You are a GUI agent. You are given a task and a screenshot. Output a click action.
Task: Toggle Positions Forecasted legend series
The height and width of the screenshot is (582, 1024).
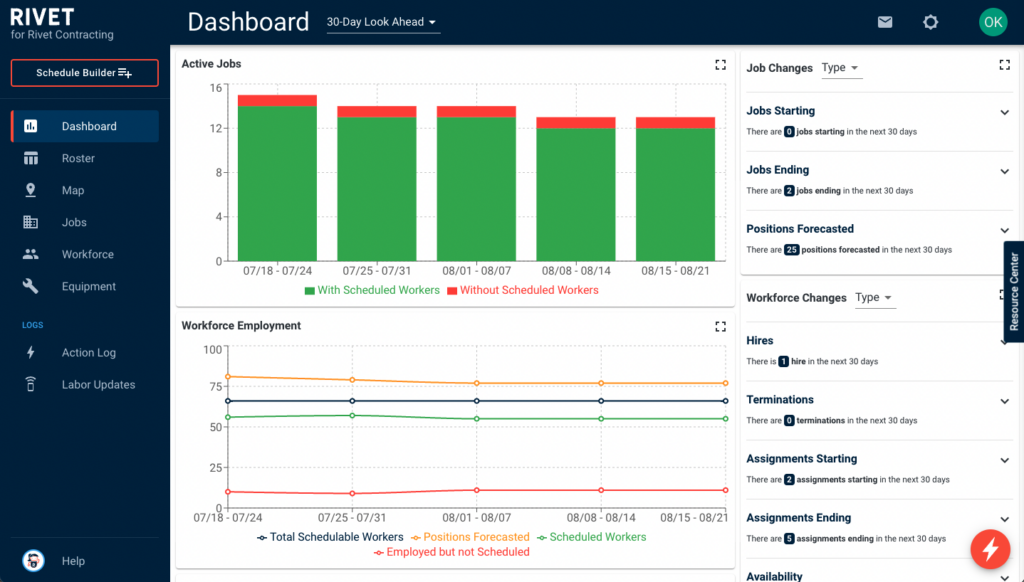click(470, 537)
